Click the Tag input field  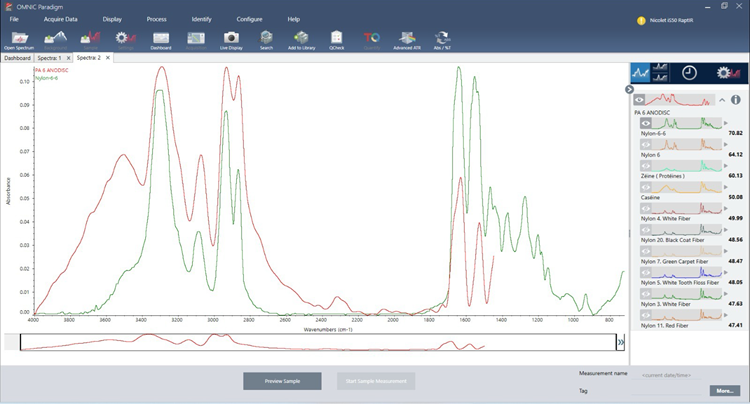(x=667, y=391)
